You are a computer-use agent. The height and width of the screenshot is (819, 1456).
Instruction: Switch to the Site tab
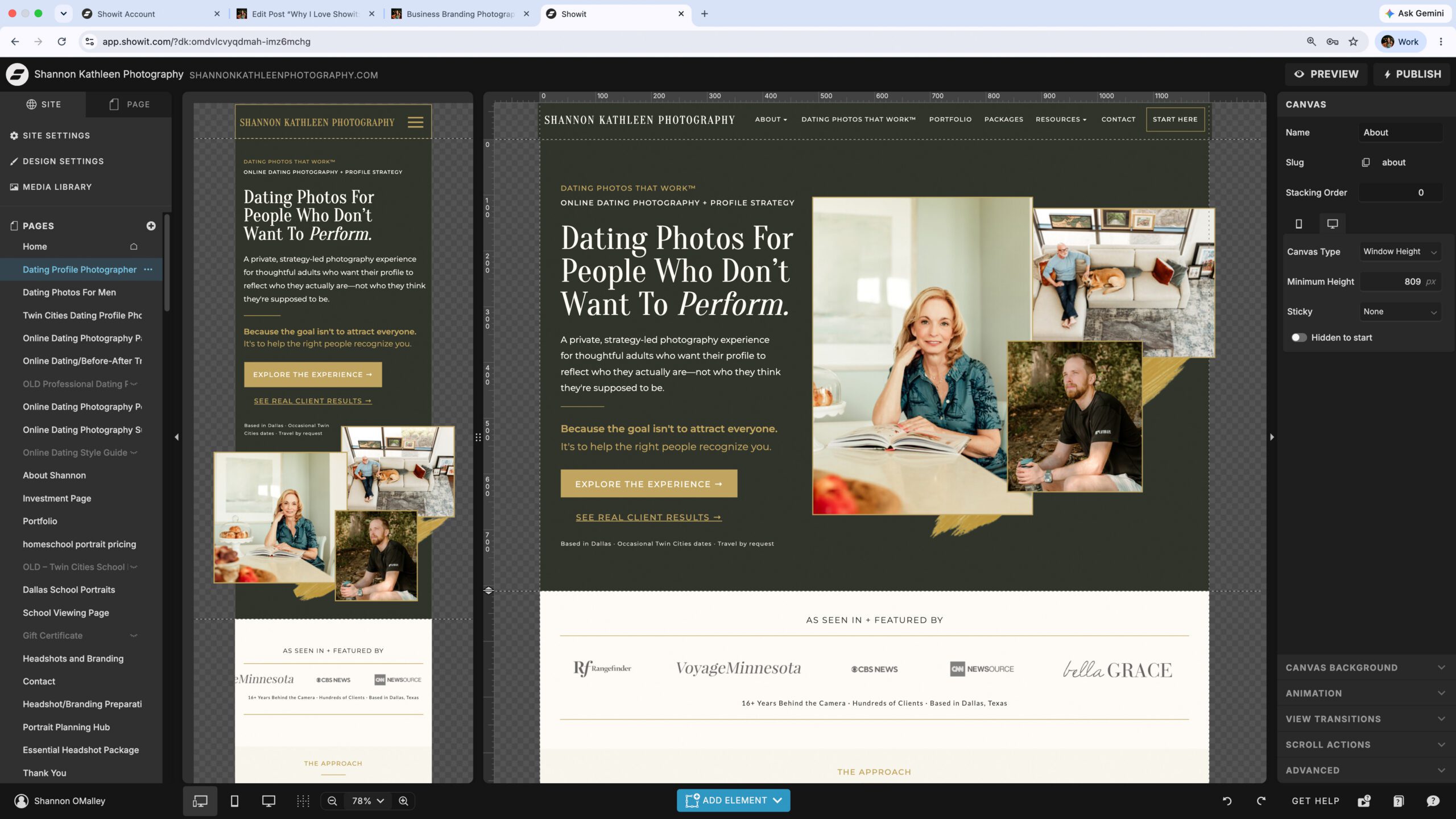coord(43,105)
